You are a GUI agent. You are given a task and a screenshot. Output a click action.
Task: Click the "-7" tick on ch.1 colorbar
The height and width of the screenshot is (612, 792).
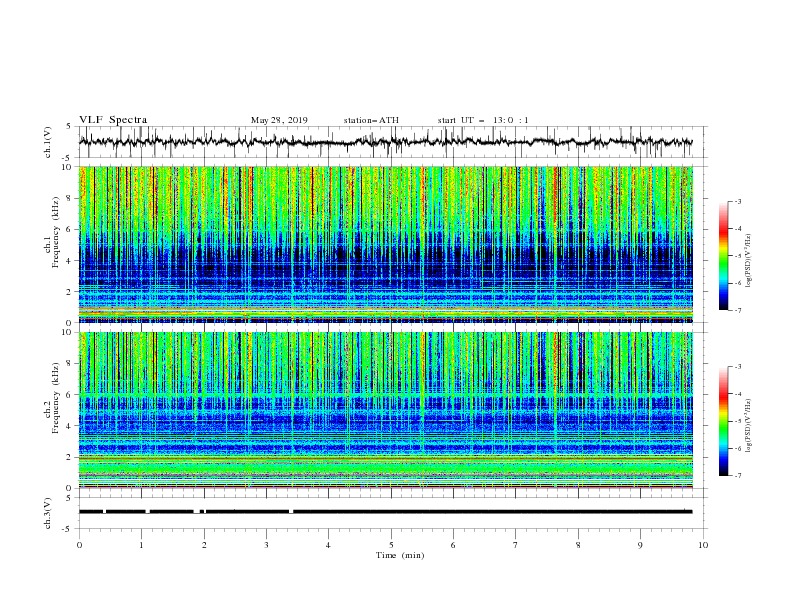pyautogui.click(x=738, y=310)
